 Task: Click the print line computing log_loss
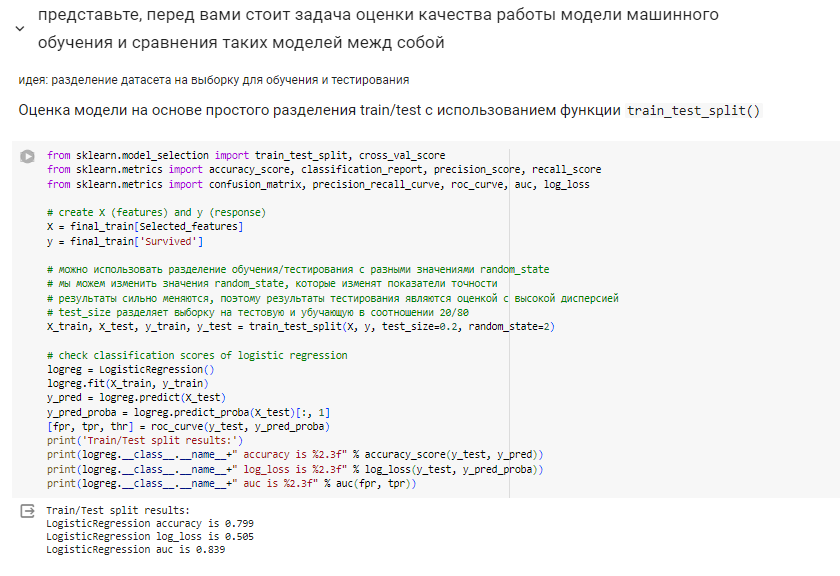pyautogui.click(x=295, y=469)
